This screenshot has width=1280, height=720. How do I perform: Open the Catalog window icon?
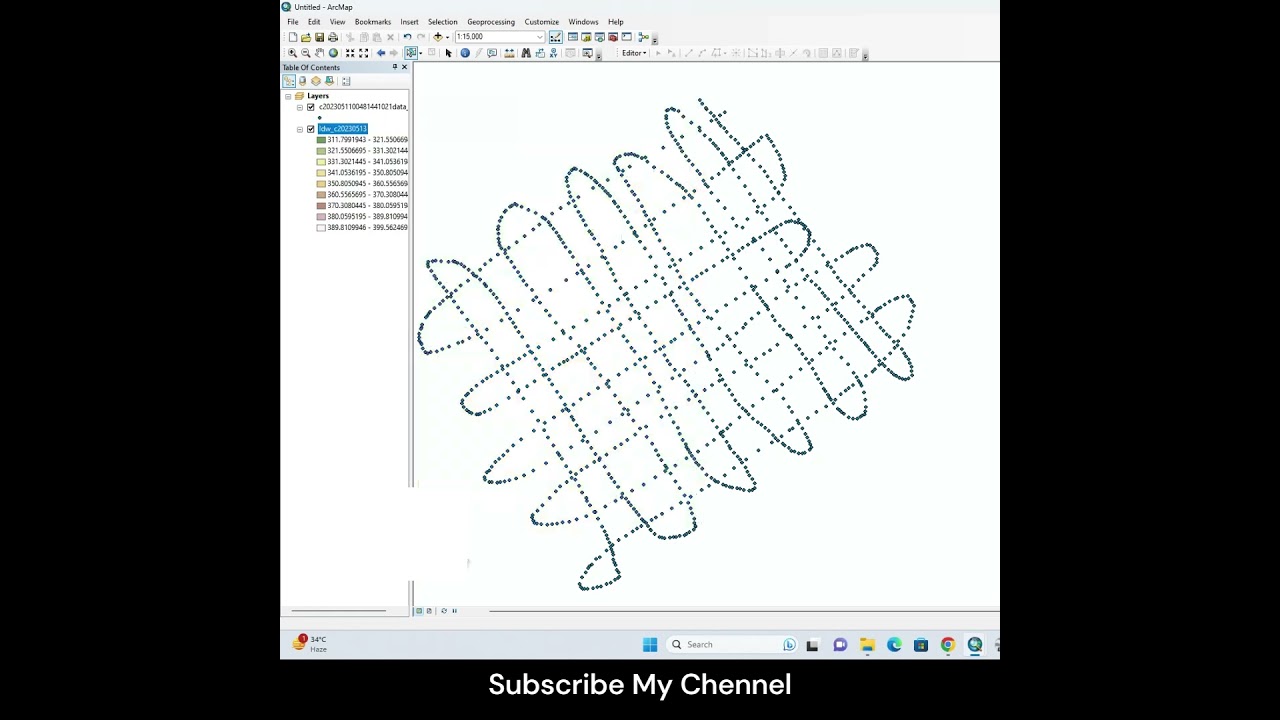[x=586, y=37]
